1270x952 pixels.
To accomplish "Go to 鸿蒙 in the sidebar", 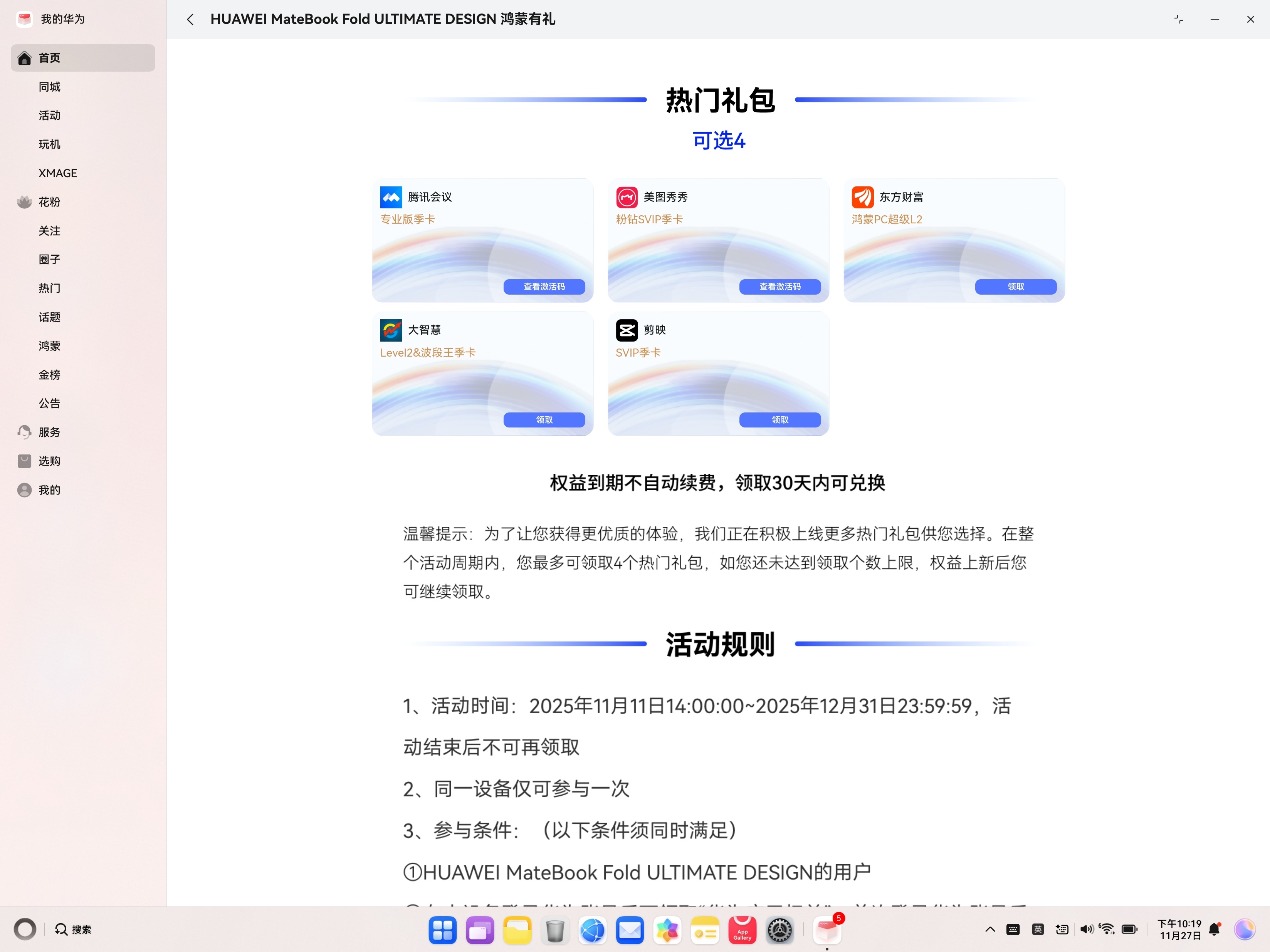I will point(49,346).
